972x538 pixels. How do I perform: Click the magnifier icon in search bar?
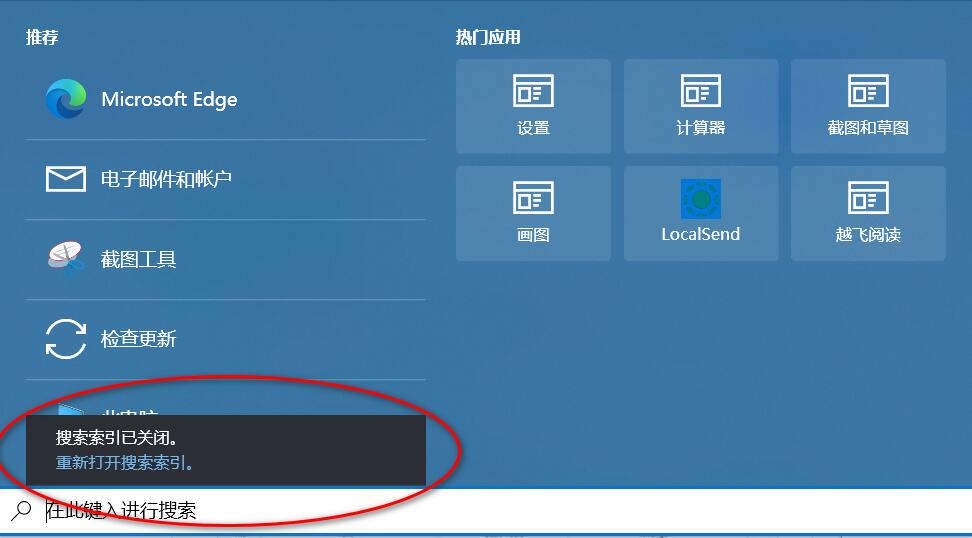(21, 511)
